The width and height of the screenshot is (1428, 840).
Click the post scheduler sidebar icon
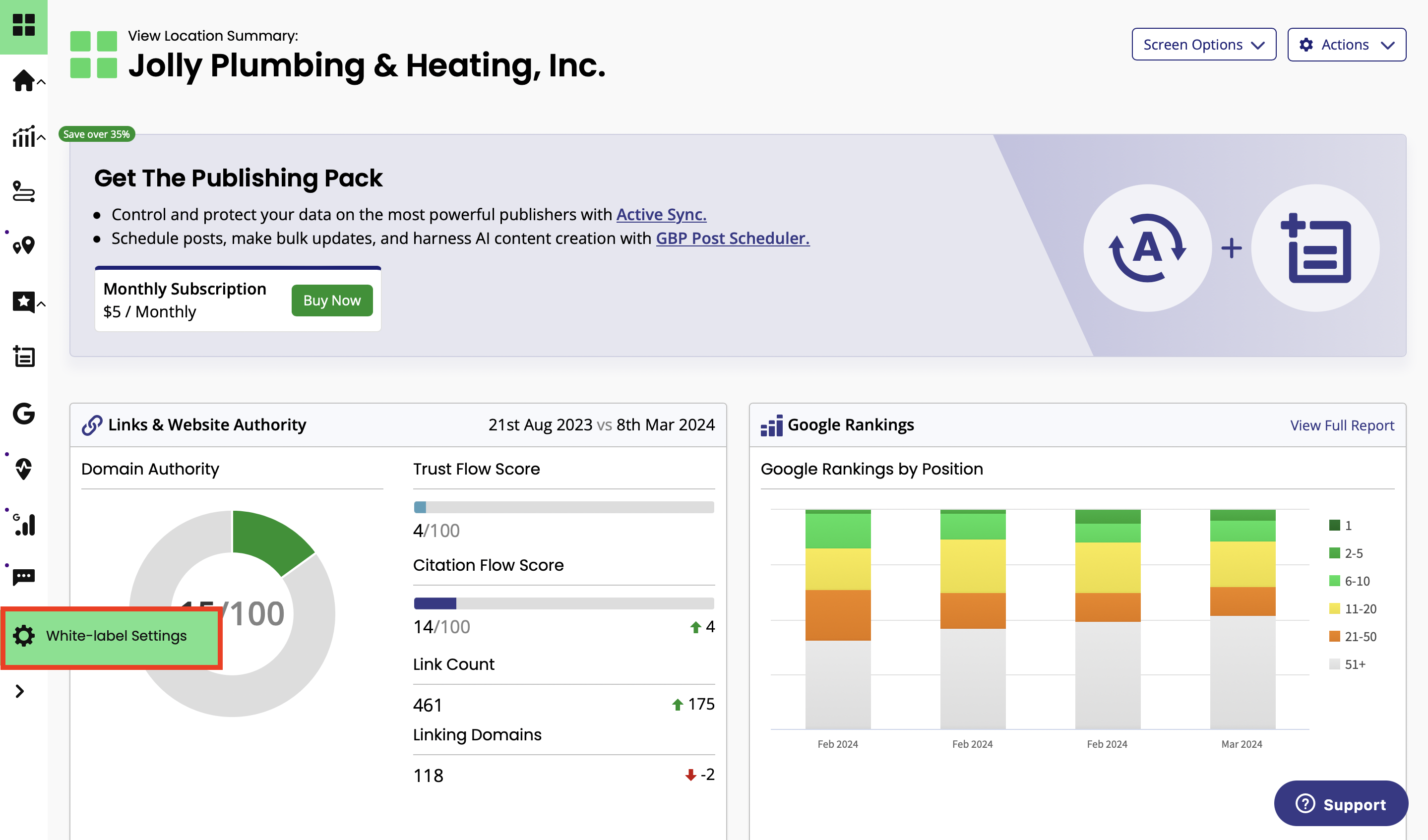(23, 357)
